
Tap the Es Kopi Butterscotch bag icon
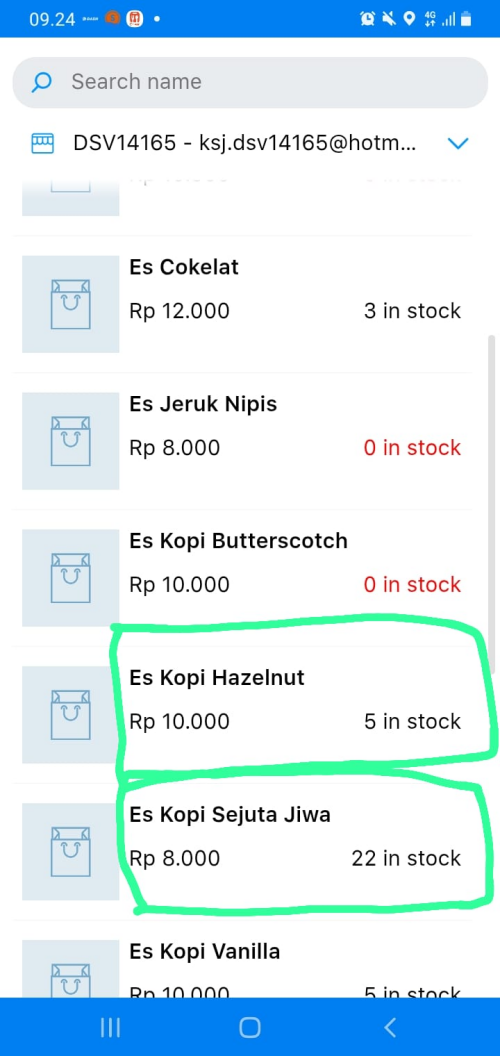pyautogui.click(x=71, y=578)
